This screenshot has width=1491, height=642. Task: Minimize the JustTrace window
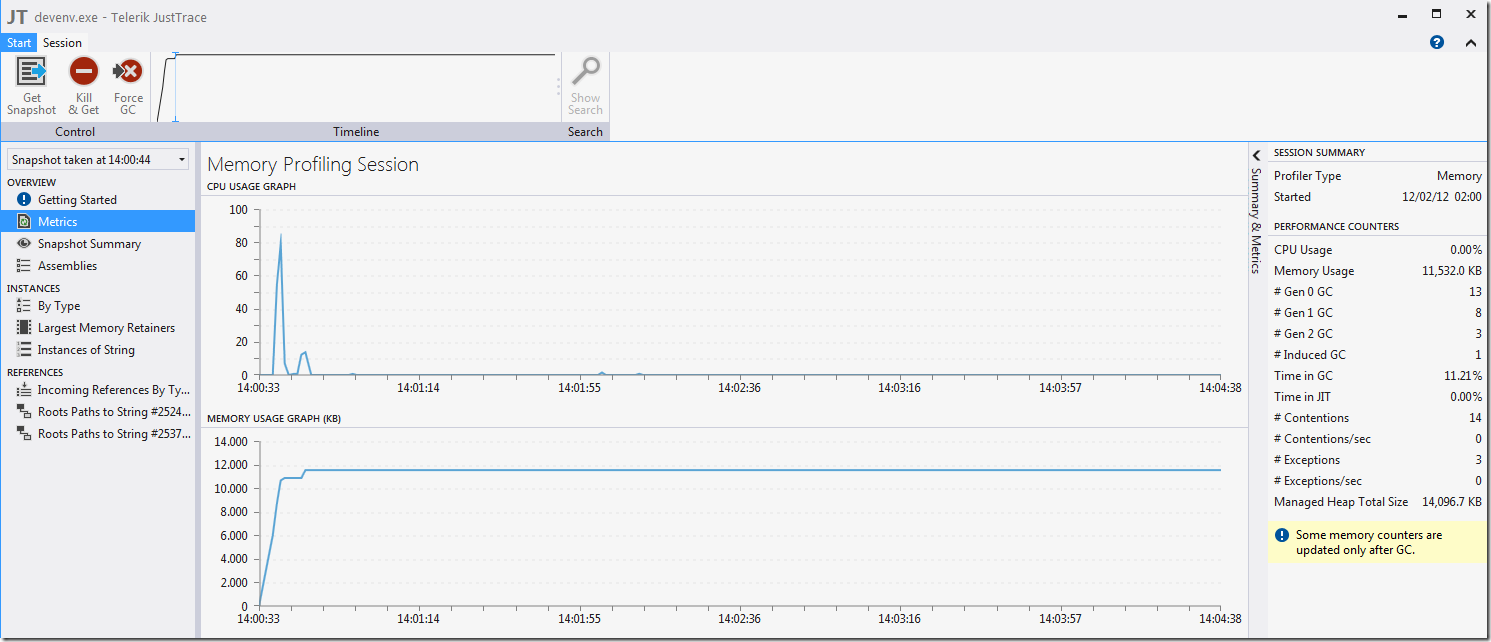pyautogui.click(x=1403, y=14)
